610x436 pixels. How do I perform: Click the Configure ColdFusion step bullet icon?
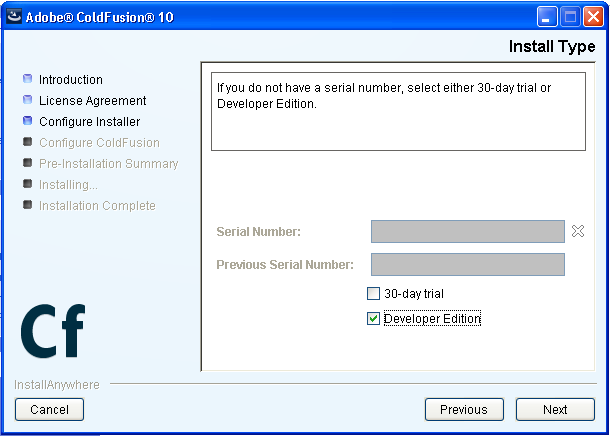click(x=27, y=142)
